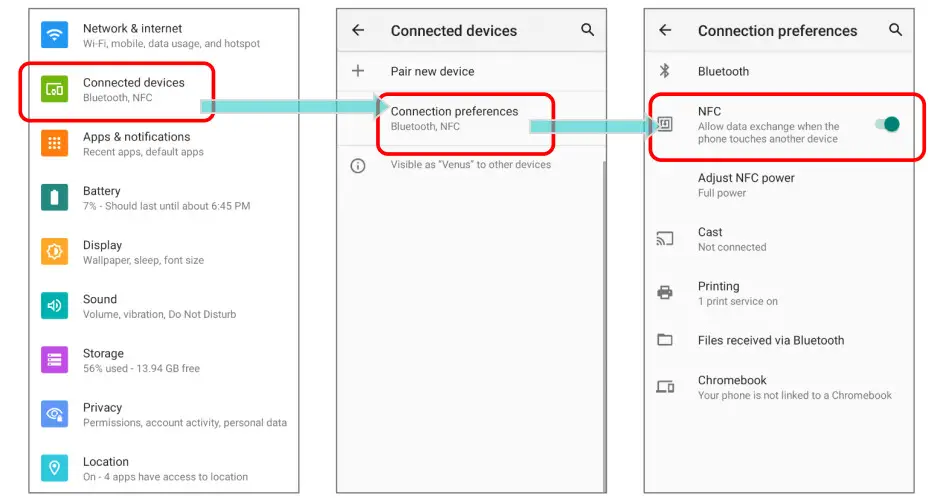Open Connection preferences menu entry
Image resolution: width=932 pixels, height=500 pixels.
point(454,118)
